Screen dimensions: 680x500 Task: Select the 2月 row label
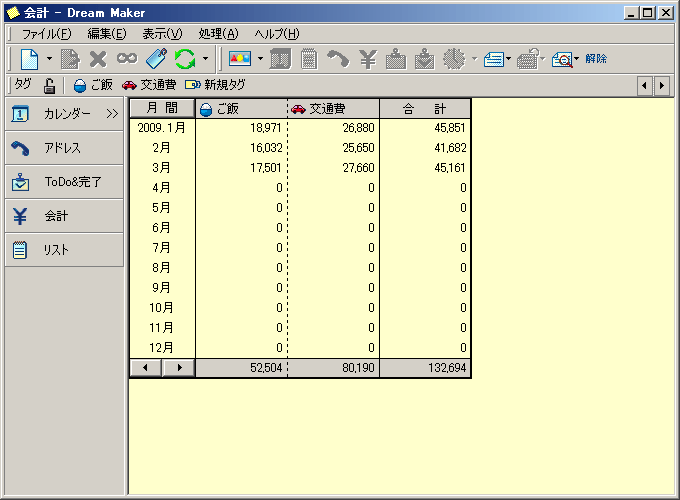(162, 148)
